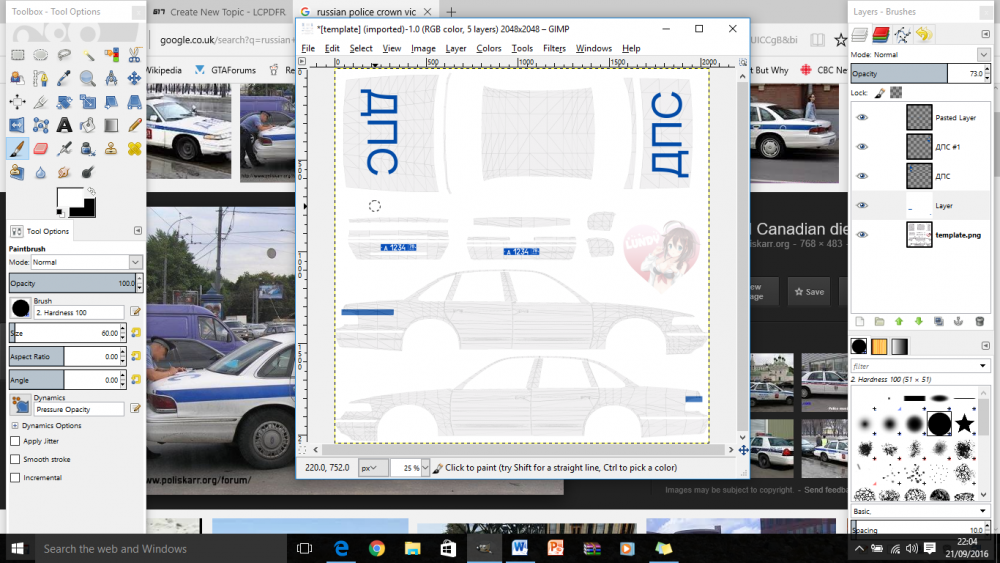Select the Rotate tool
This screenshot has width=1000, height=563.
(x=64, y=102)
